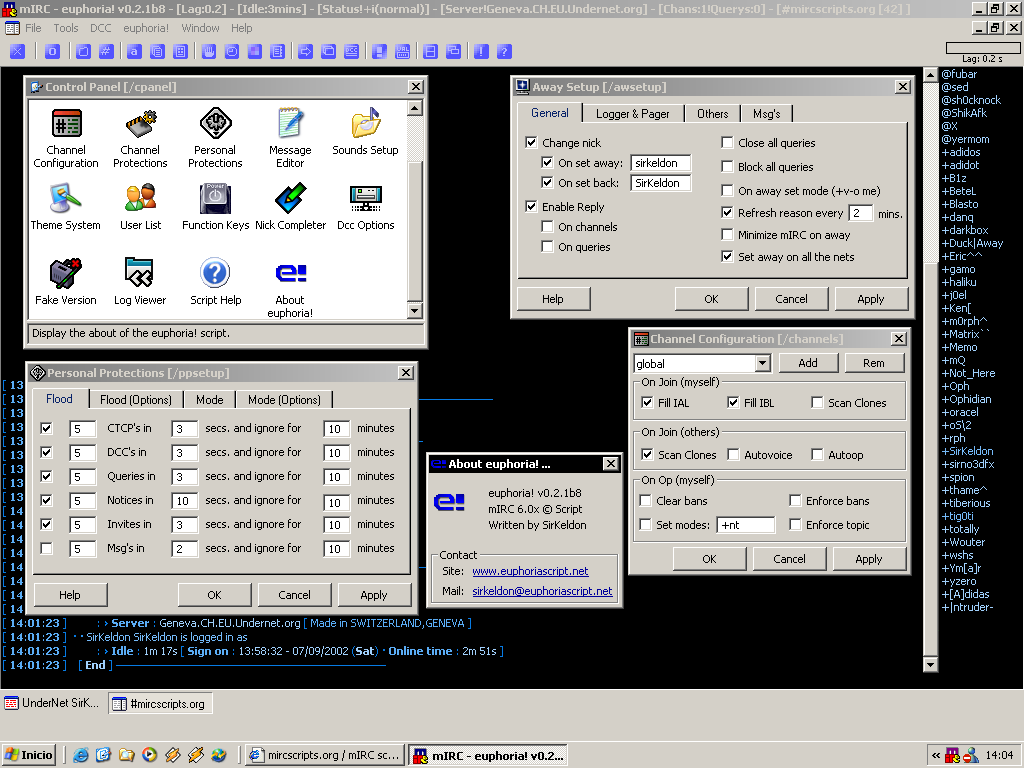Click OK in Channel Configuration

pyautogui.click(x=709, y=559)
